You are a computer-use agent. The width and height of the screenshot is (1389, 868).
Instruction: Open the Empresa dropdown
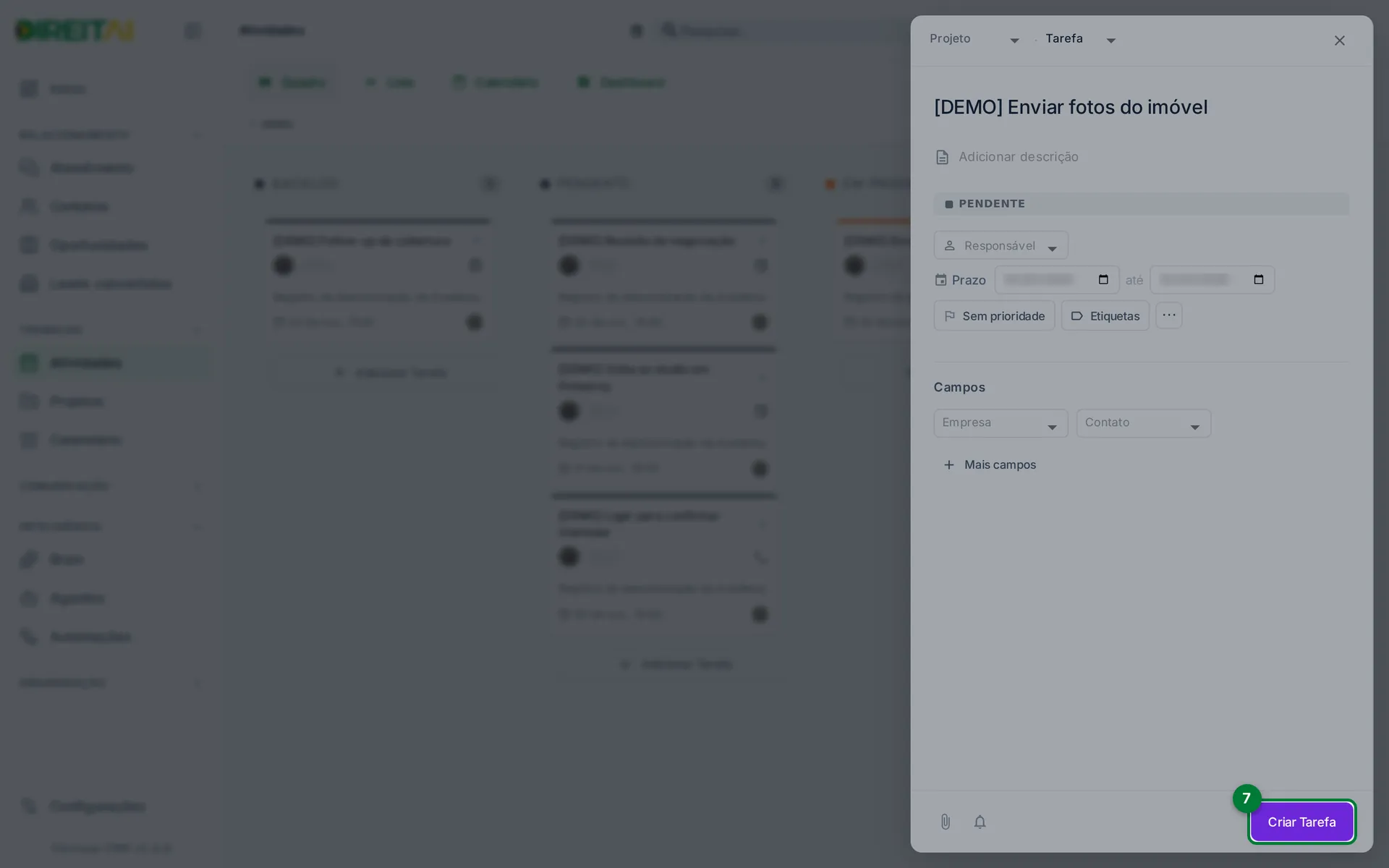[x=1001, y=423]
